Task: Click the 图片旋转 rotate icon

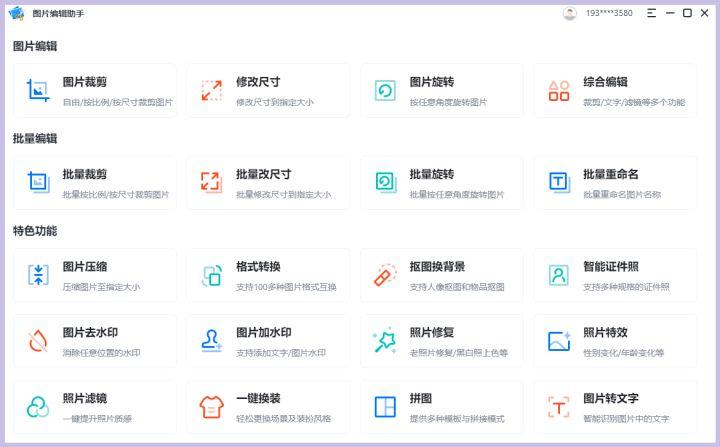Action: click(385, 90)
